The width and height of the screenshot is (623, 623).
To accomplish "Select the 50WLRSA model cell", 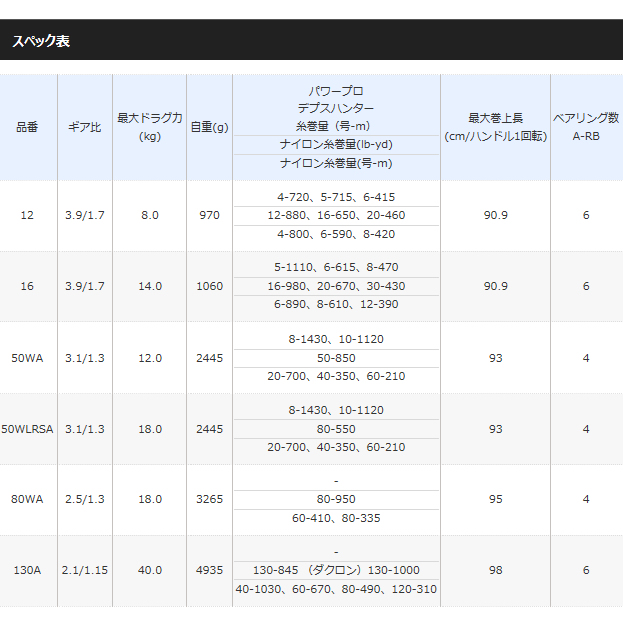I will [x=27, y=429].
